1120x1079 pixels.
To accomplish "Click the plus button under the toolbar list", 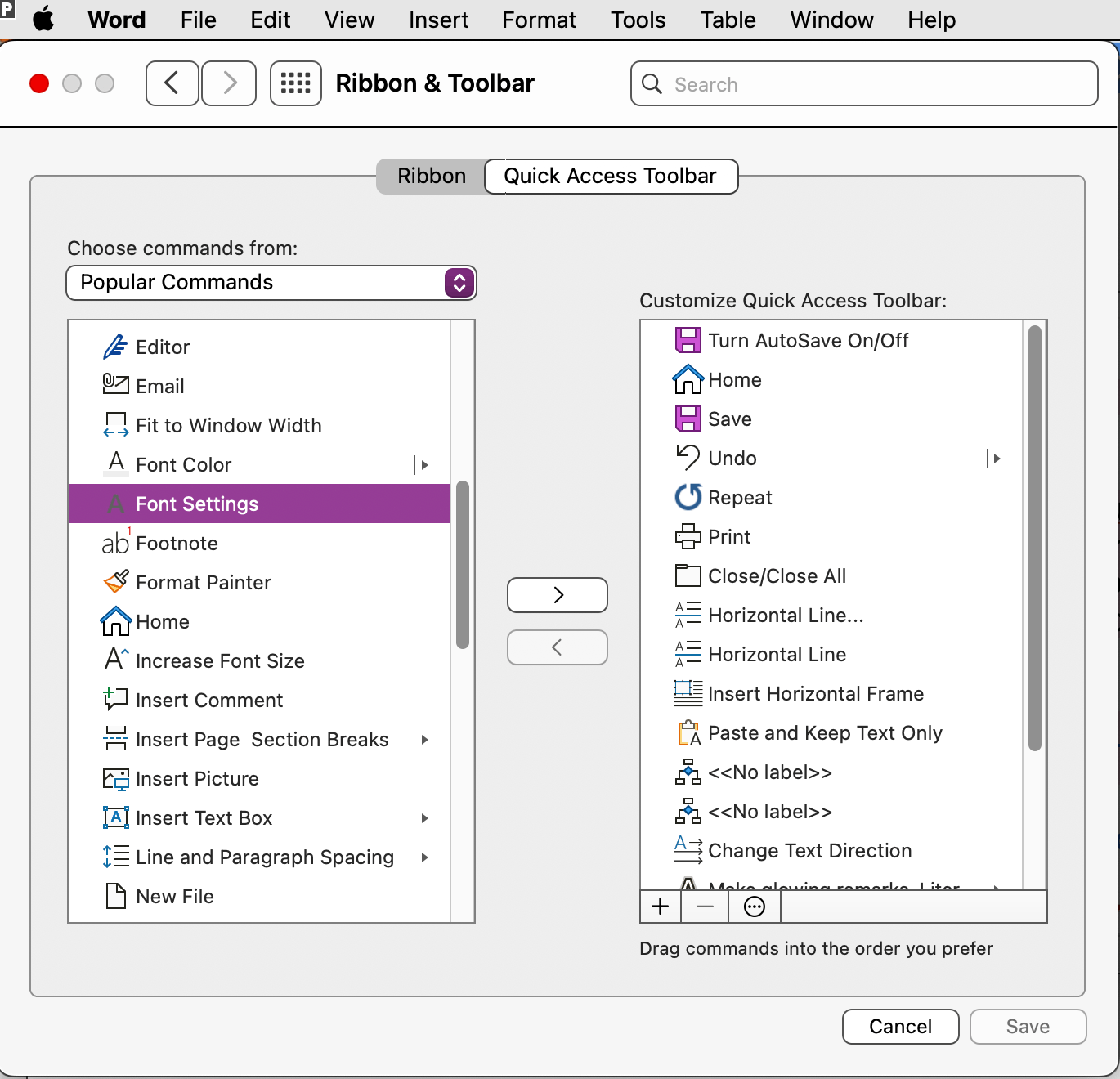I will tap(661, 907).
